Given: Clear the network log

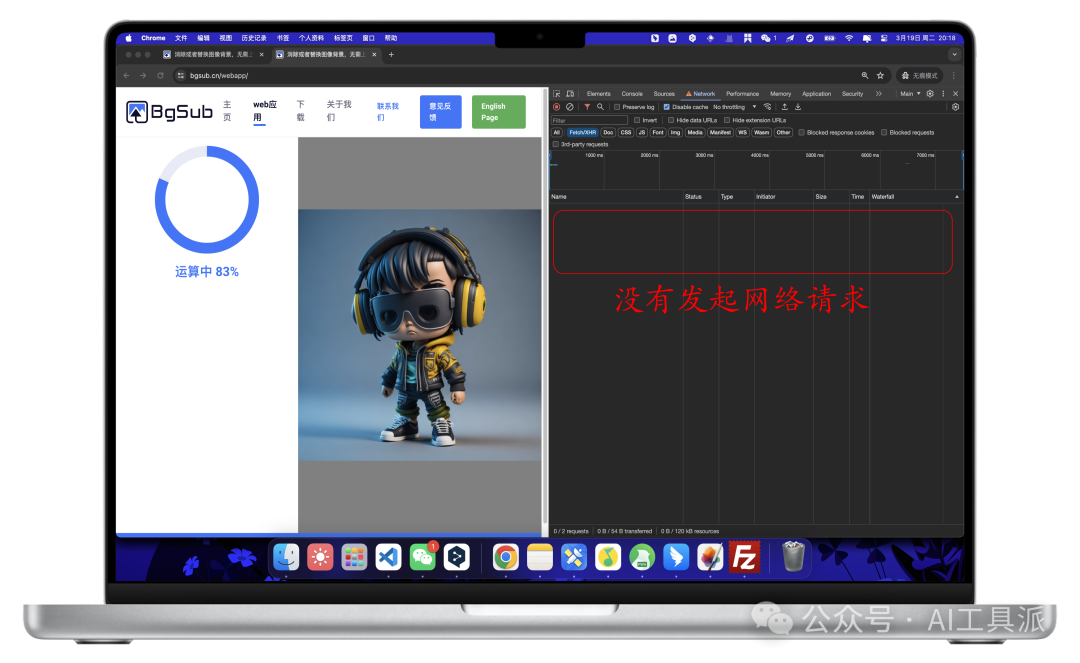Looking at the screenshot, I should tap(570, 107).
